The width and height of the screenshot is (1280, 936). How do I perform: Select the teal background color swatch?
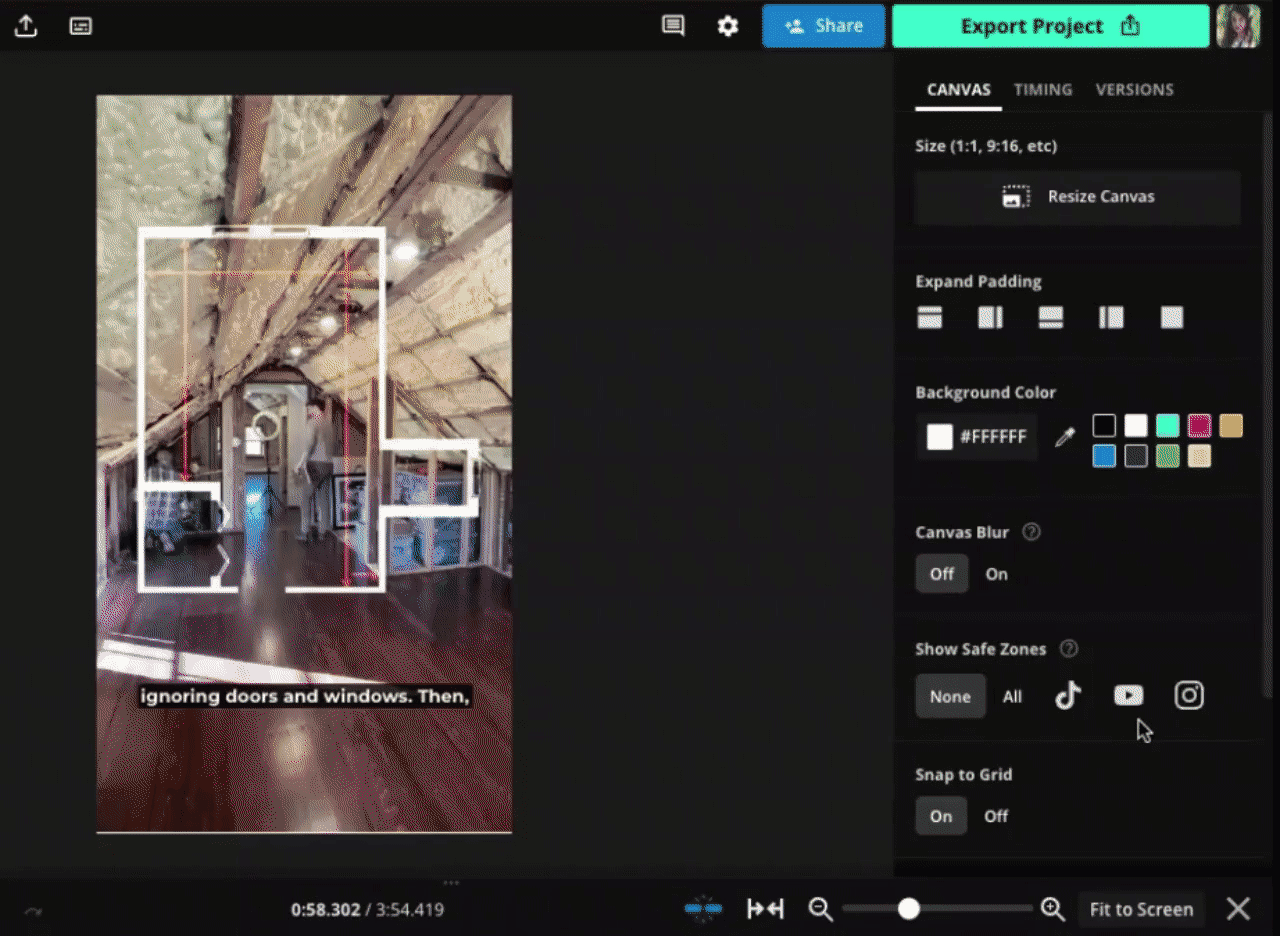(1167, 426)
